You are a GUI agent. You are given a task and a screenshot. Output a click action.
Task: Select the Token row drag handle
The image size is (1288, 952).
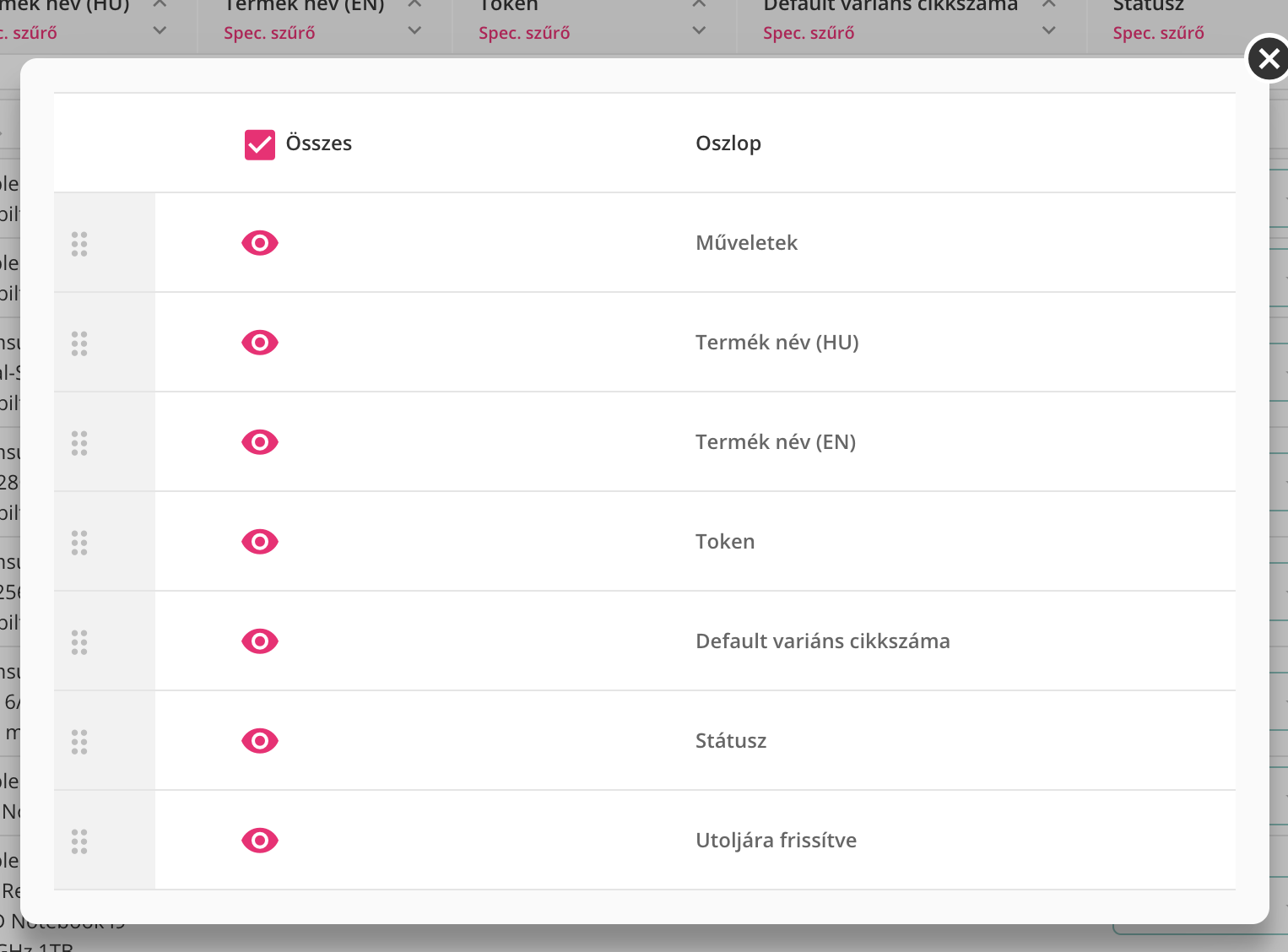click(x=79, y=543)
